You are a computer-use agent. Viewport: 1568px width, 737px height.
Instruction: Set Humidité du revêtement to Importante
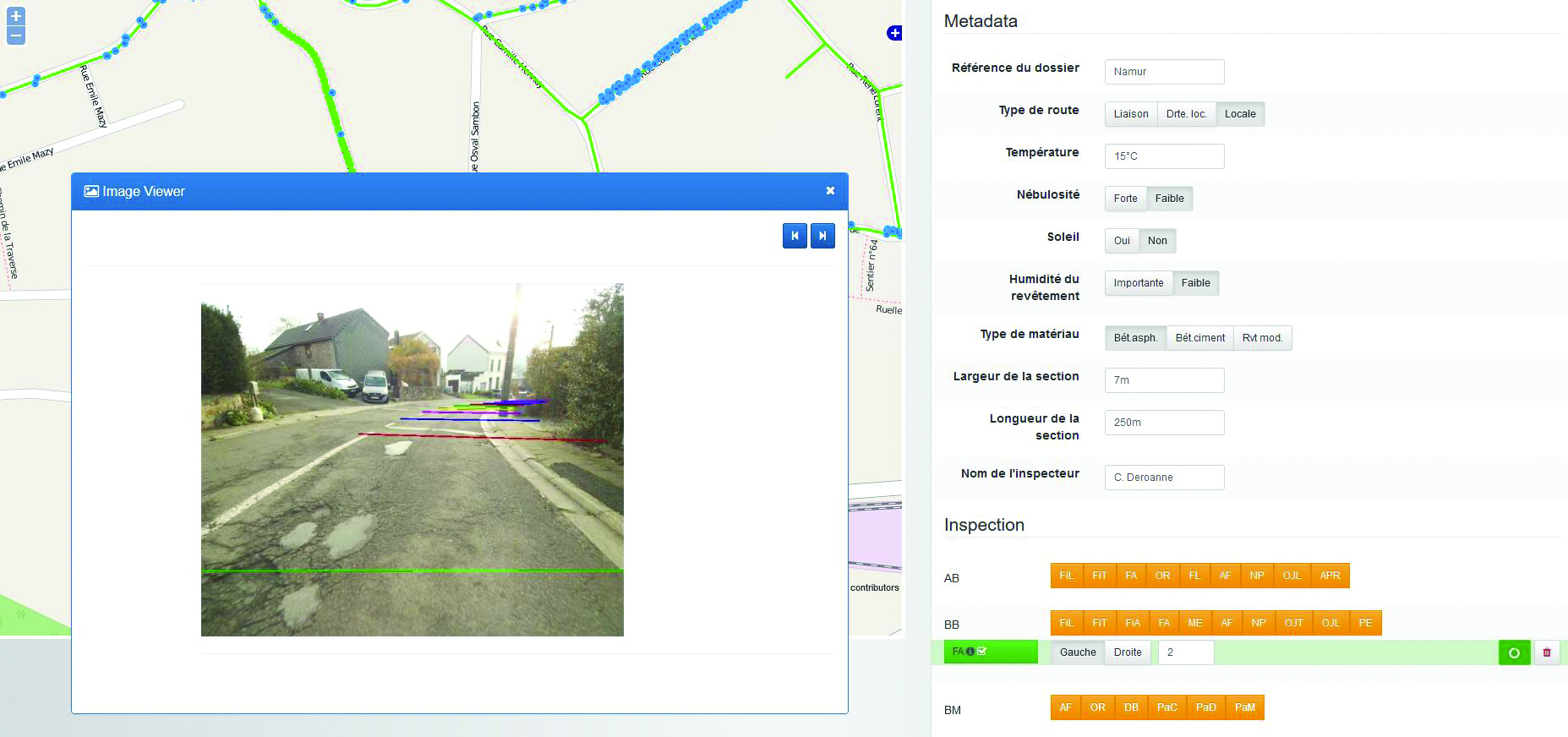[1139, 283]
